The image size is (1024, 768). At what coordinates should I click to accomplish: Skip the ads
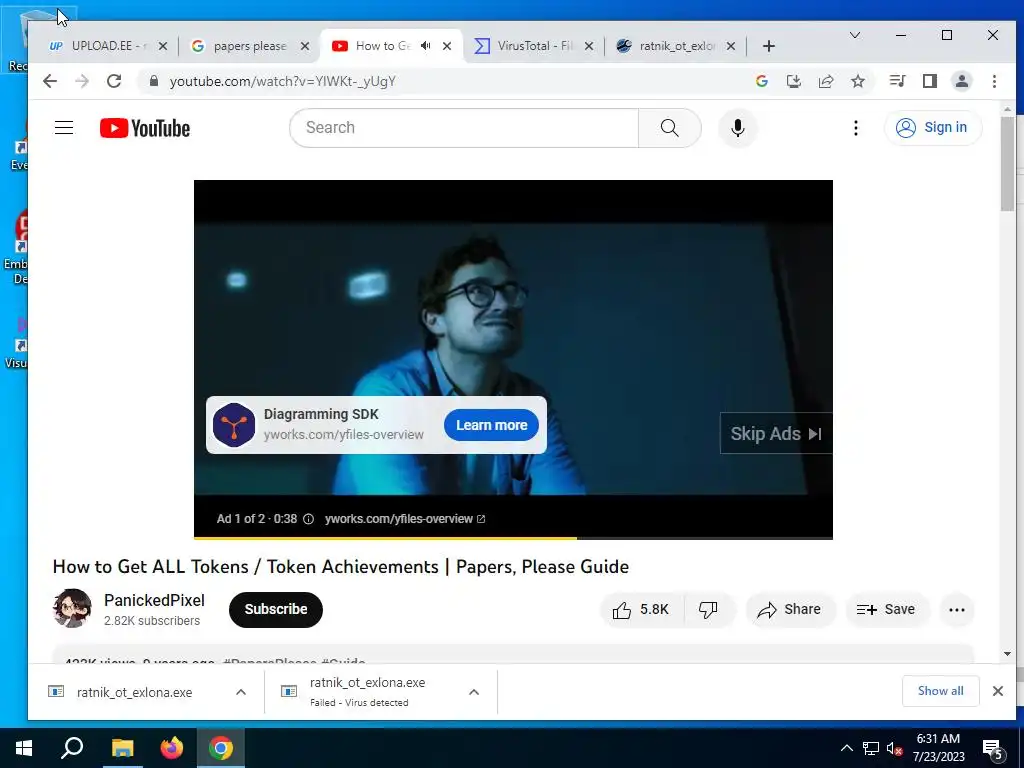point(776,433)
